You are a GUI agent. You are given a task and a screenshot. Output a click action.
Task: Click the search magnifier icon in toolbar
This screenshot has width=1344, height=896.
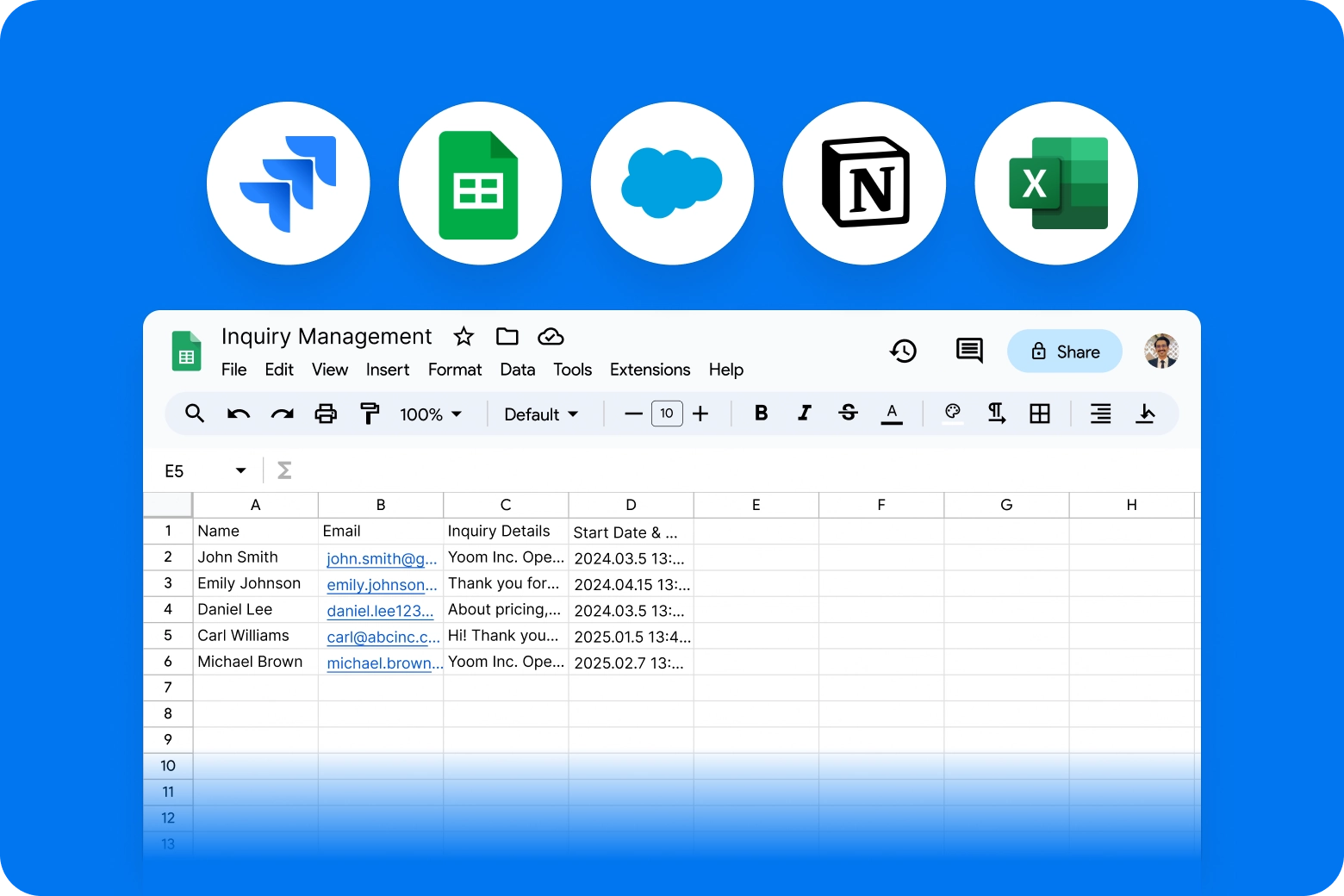(195, 414)
